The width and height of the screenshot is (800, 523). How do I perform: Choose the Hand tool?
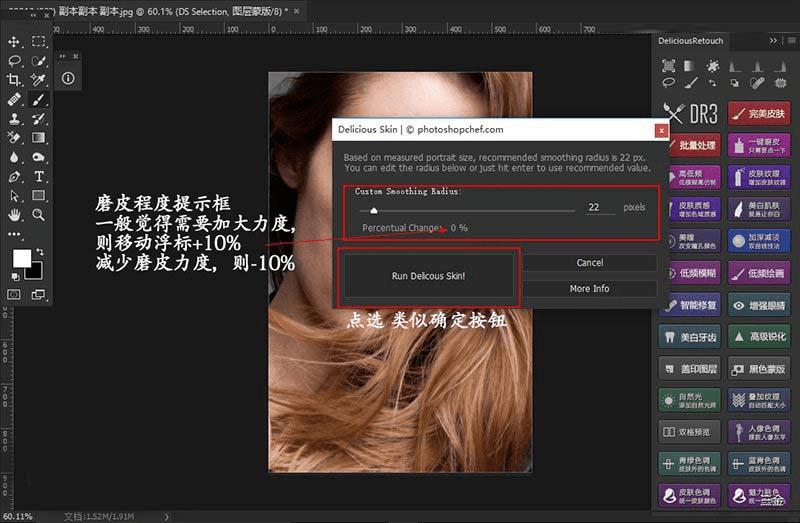(x=14, y=215)
